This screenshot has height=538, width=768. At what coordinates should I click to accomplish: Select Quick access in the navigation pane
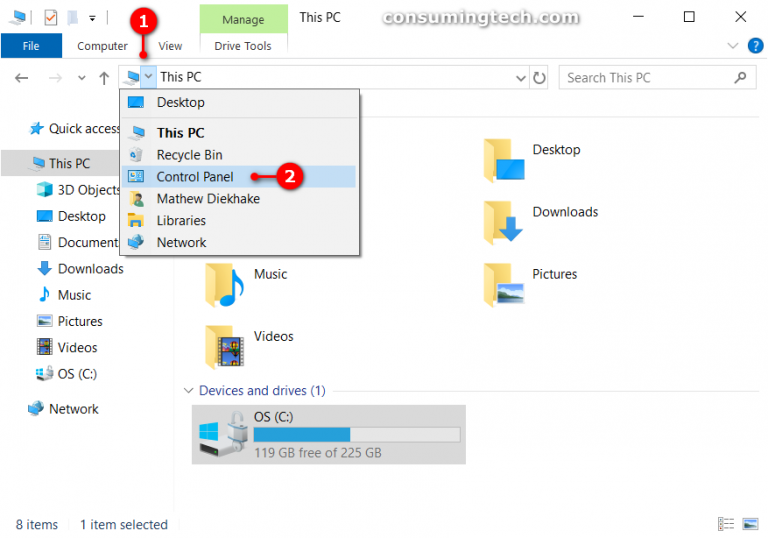point(73,128)
